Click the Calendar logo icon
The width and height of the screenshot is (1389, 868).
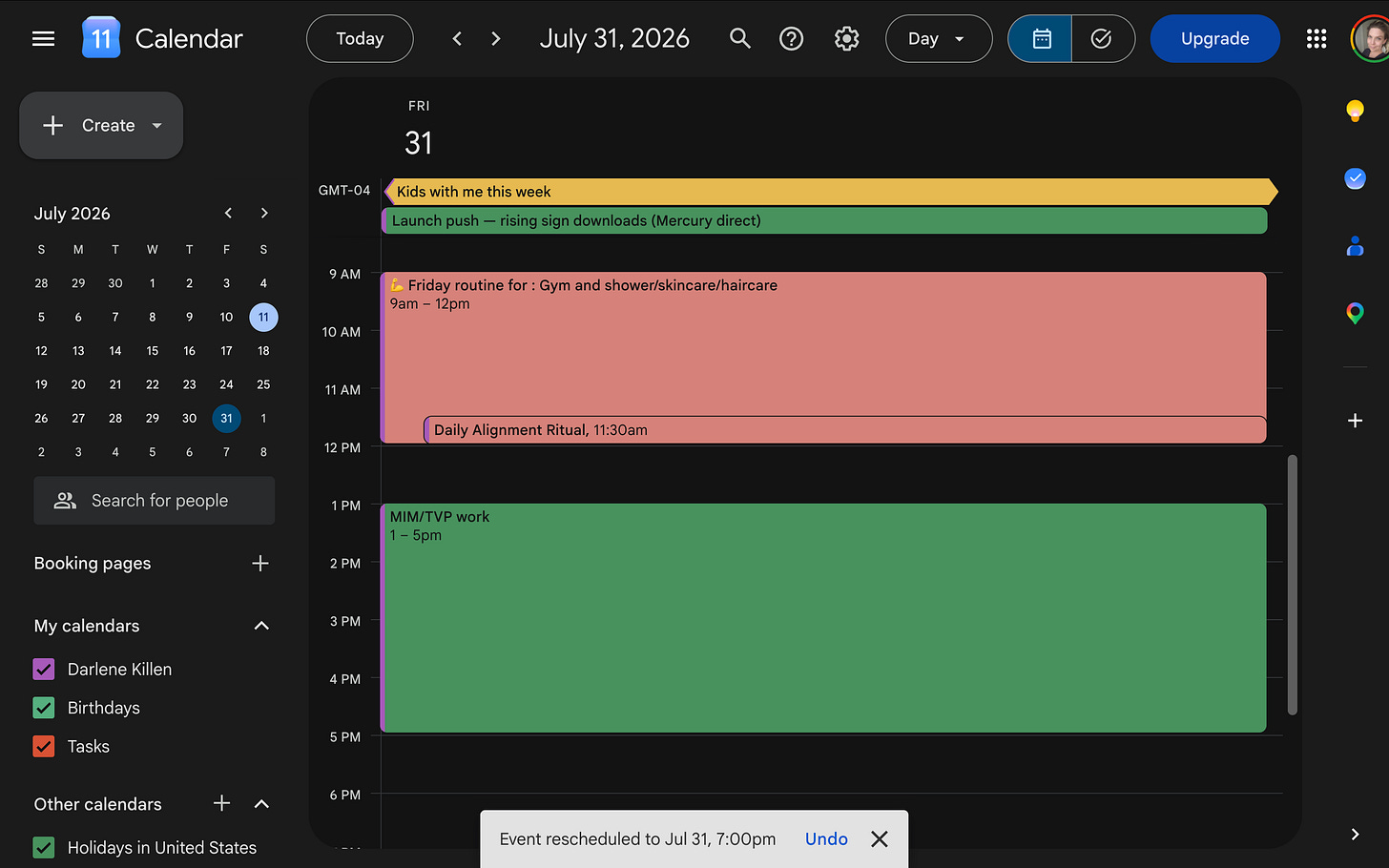coord(101,39)
